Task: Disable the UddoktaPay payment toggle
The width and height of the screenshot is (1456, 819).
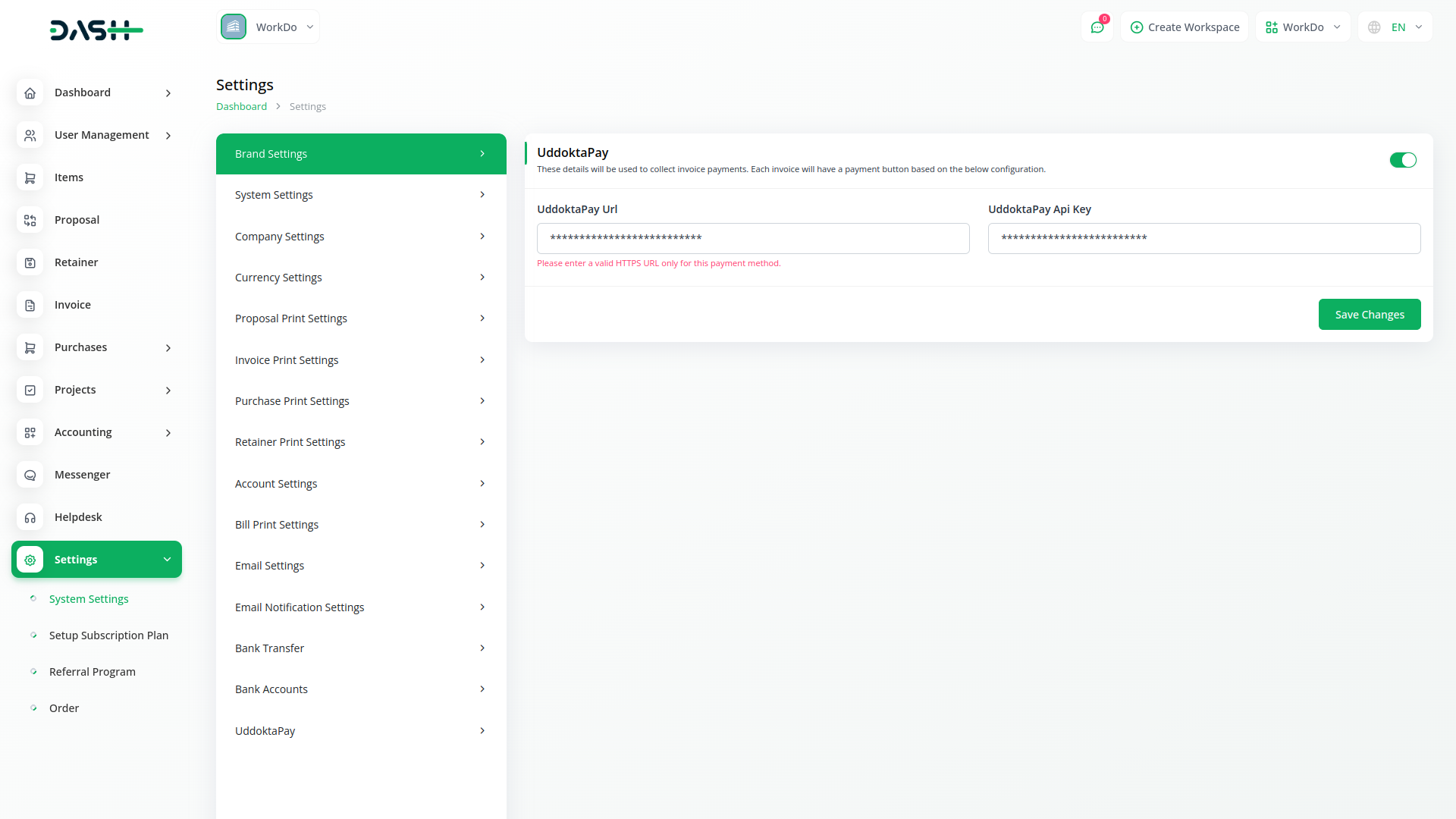Action: (x=1403, y=160)
